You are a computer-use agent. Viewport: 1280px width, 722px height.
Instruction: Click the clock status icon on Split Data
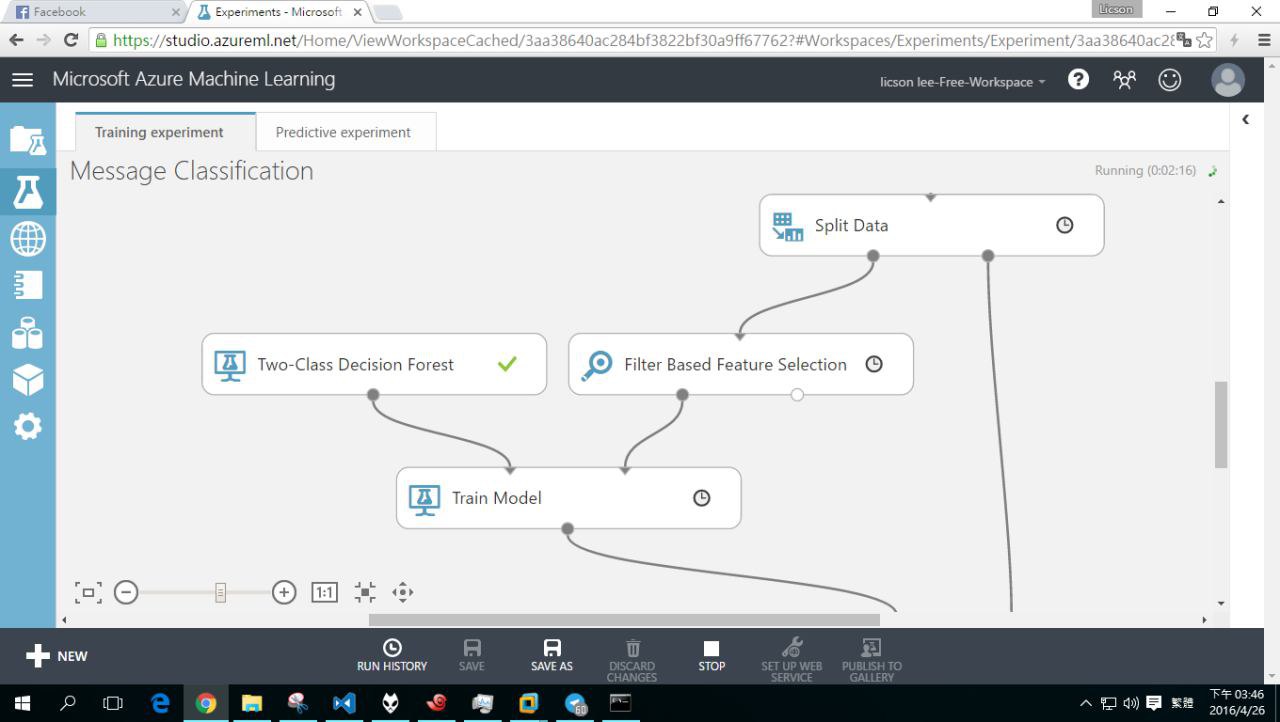[1065, 225]
